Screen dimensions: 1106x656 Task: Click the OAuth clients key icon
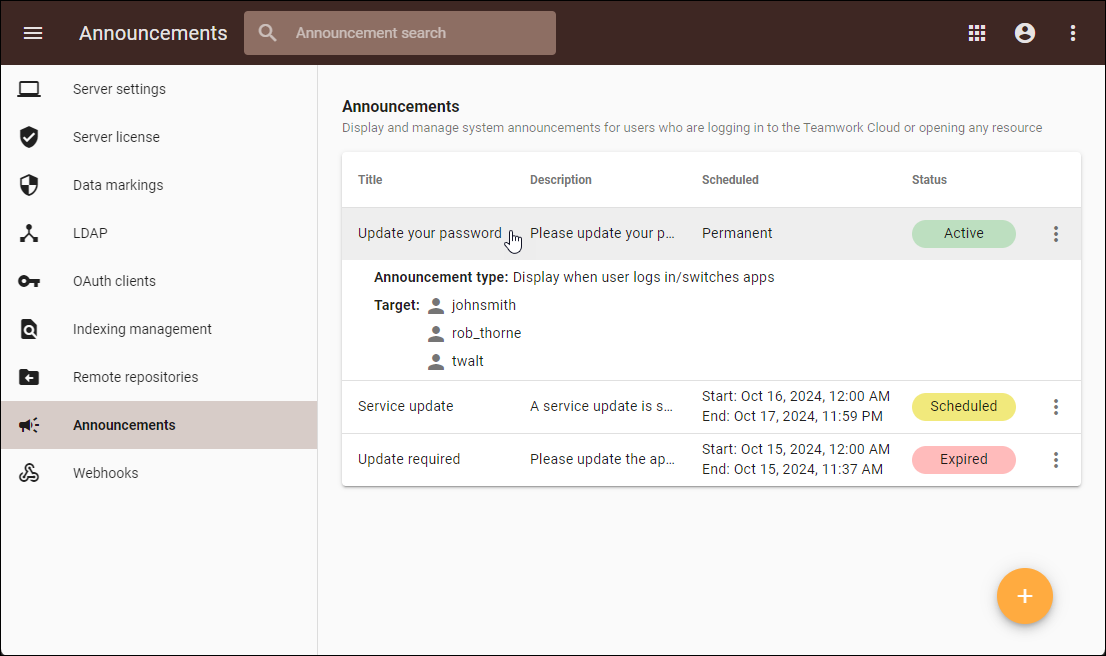click(x=29, y=281)
